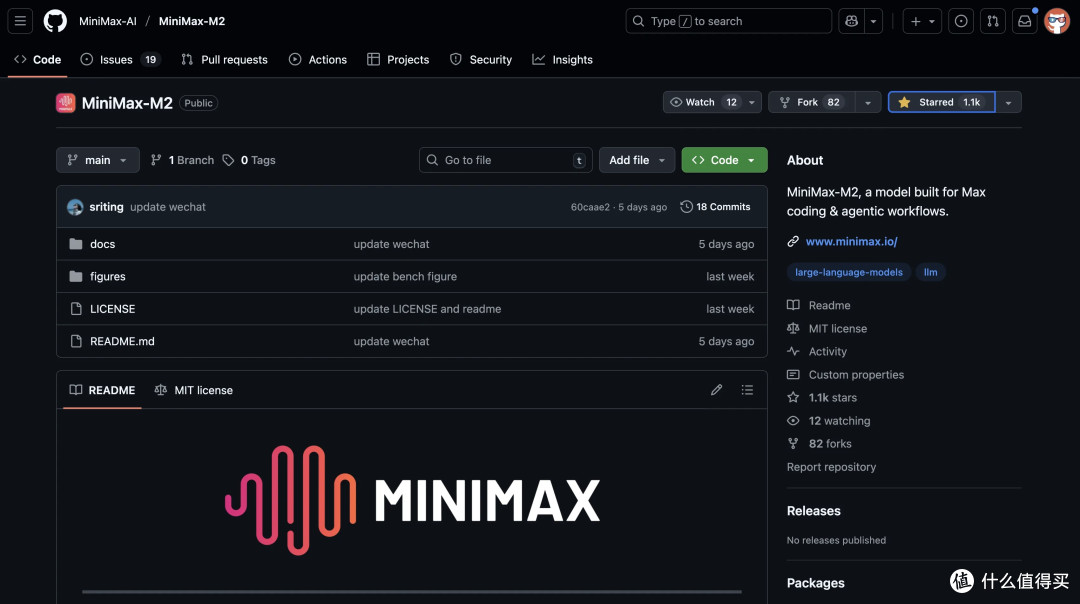
Task: Click the llm topic tag
Action: pos(931,272)
